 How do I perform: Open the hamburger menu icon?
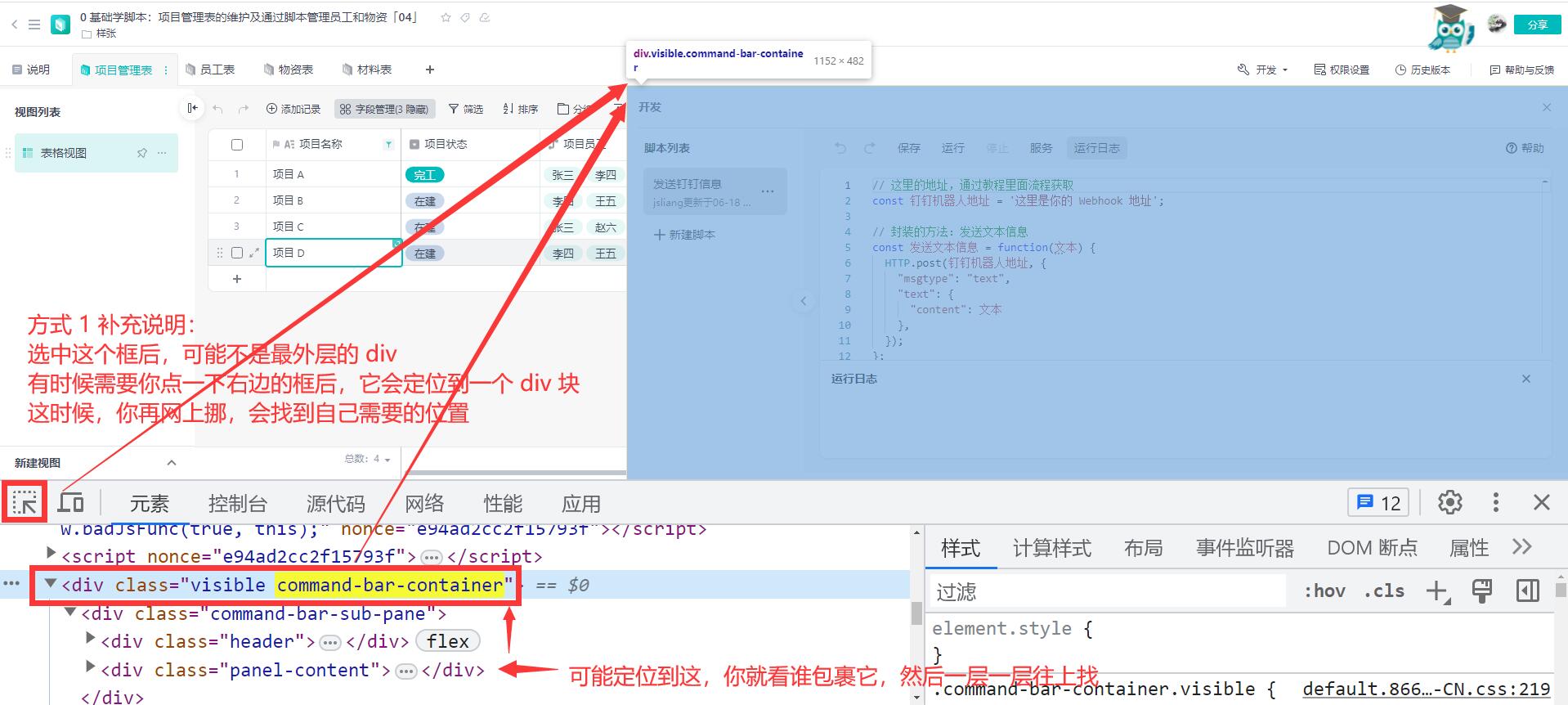coord(34,25)
